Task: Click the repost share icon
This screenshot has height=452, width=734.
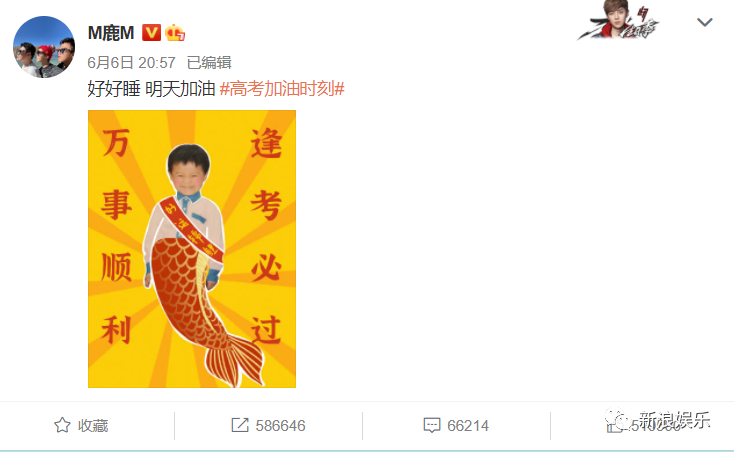Action: click(x=240, y=425)
